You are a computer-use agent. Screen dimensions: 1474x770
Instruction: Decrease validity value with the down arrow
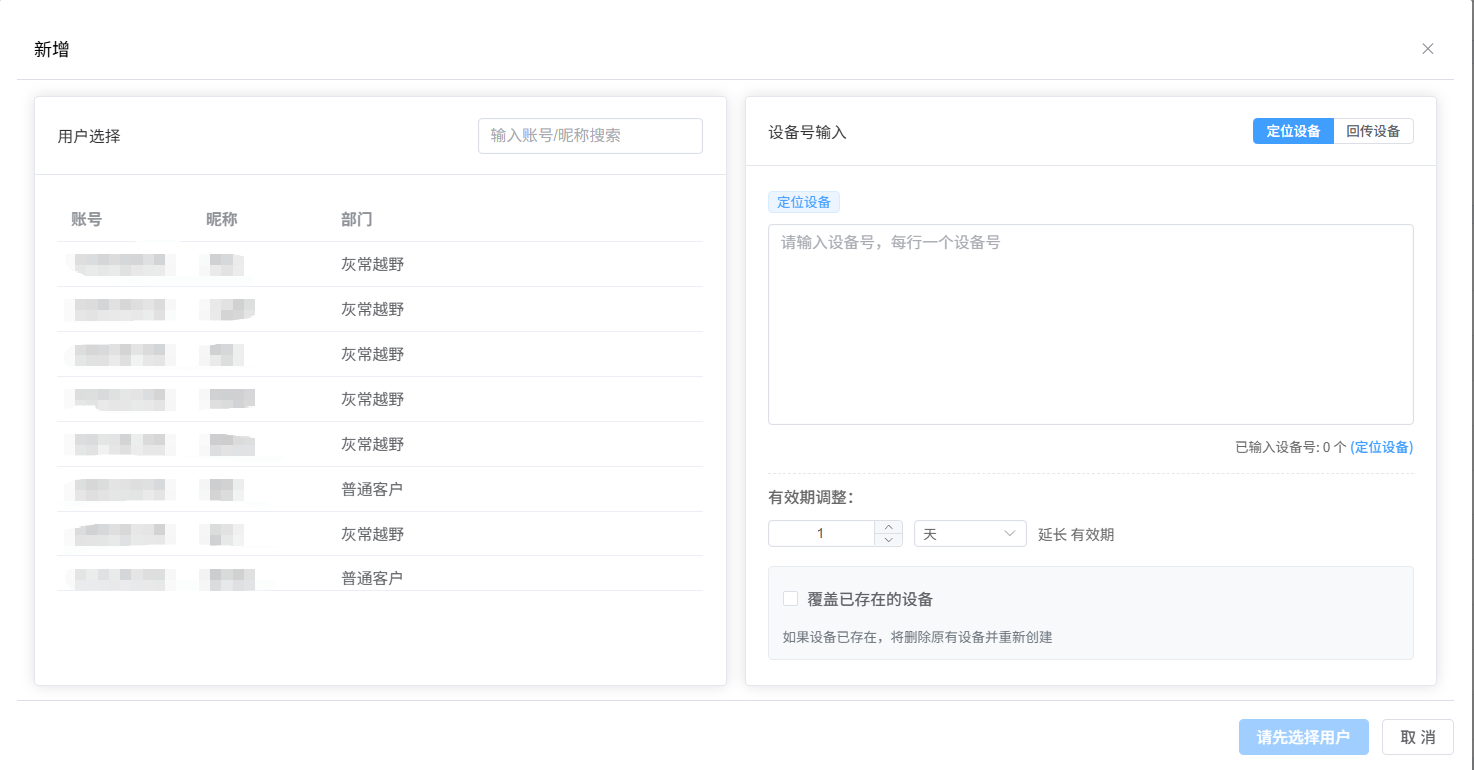(x=888, y=540)
